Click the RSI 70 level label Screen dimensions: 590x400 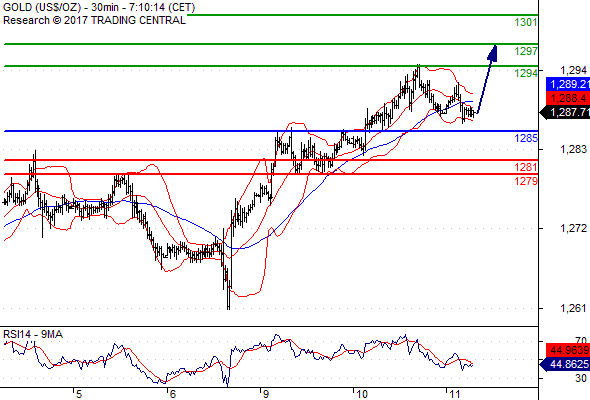point(581,341)
